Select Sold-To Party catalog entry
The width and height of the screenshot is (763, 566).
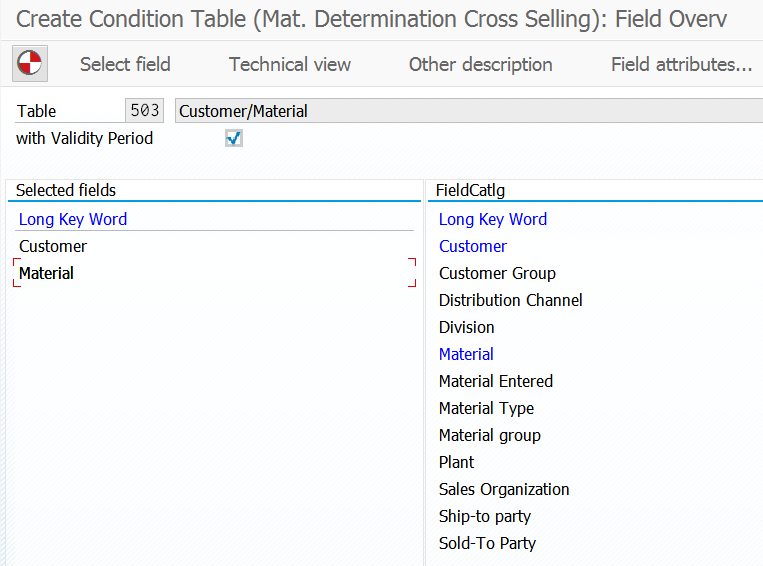click(x=487, y=543)
